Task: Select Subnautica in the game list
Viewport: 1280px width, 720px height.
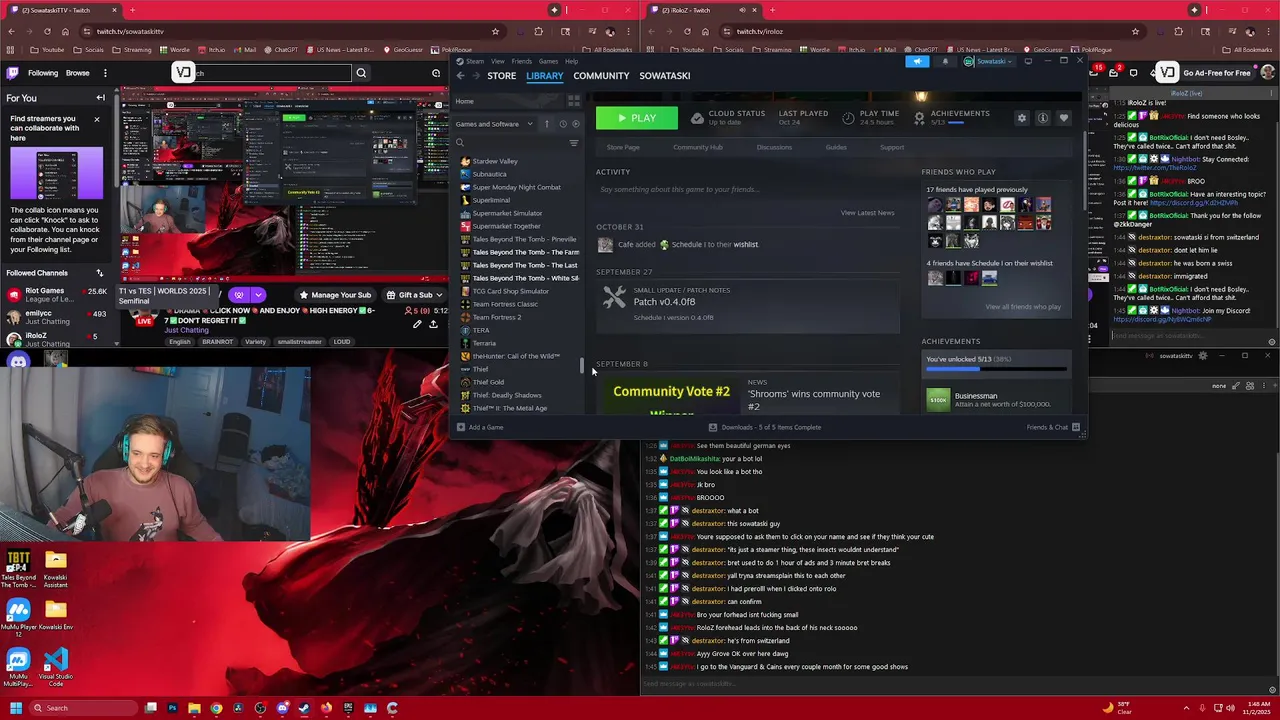Action: (489, 174)
